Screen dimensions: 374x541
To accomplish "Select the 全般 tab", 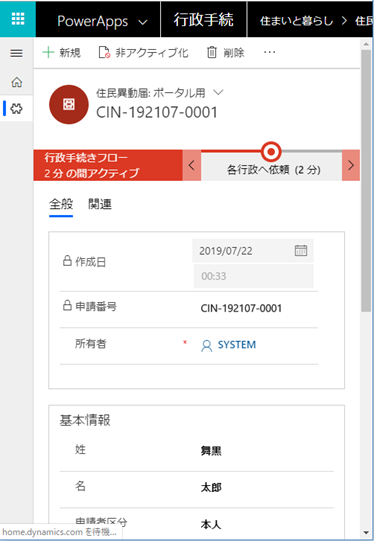I will tap(61, 204).
